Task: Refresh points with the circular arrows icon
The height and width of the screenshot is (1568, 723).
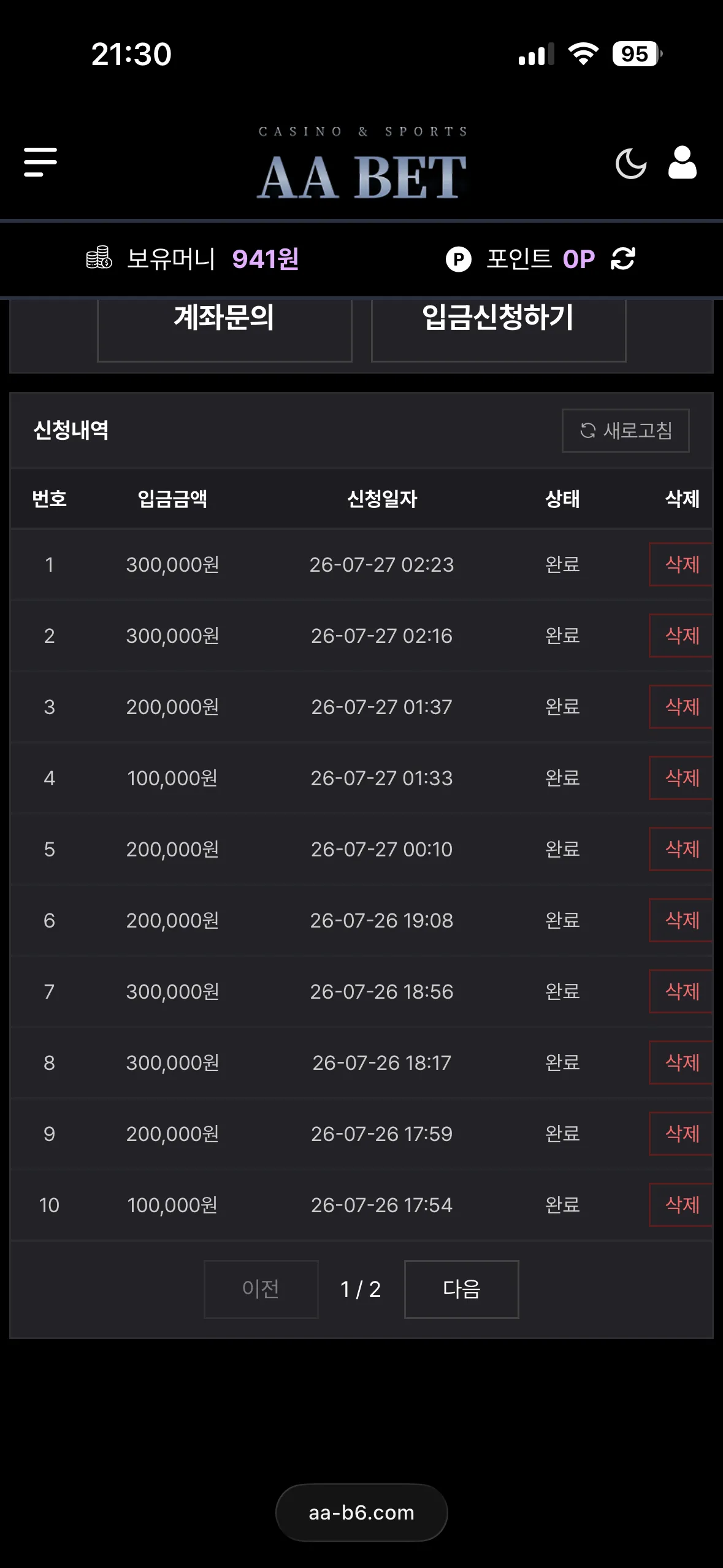Action: point(622,258)
